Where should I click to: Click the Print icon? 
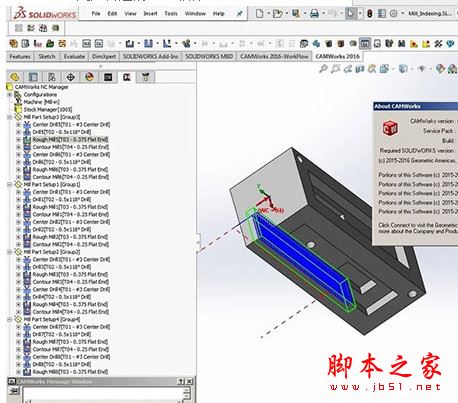click(x=314, y=14)
